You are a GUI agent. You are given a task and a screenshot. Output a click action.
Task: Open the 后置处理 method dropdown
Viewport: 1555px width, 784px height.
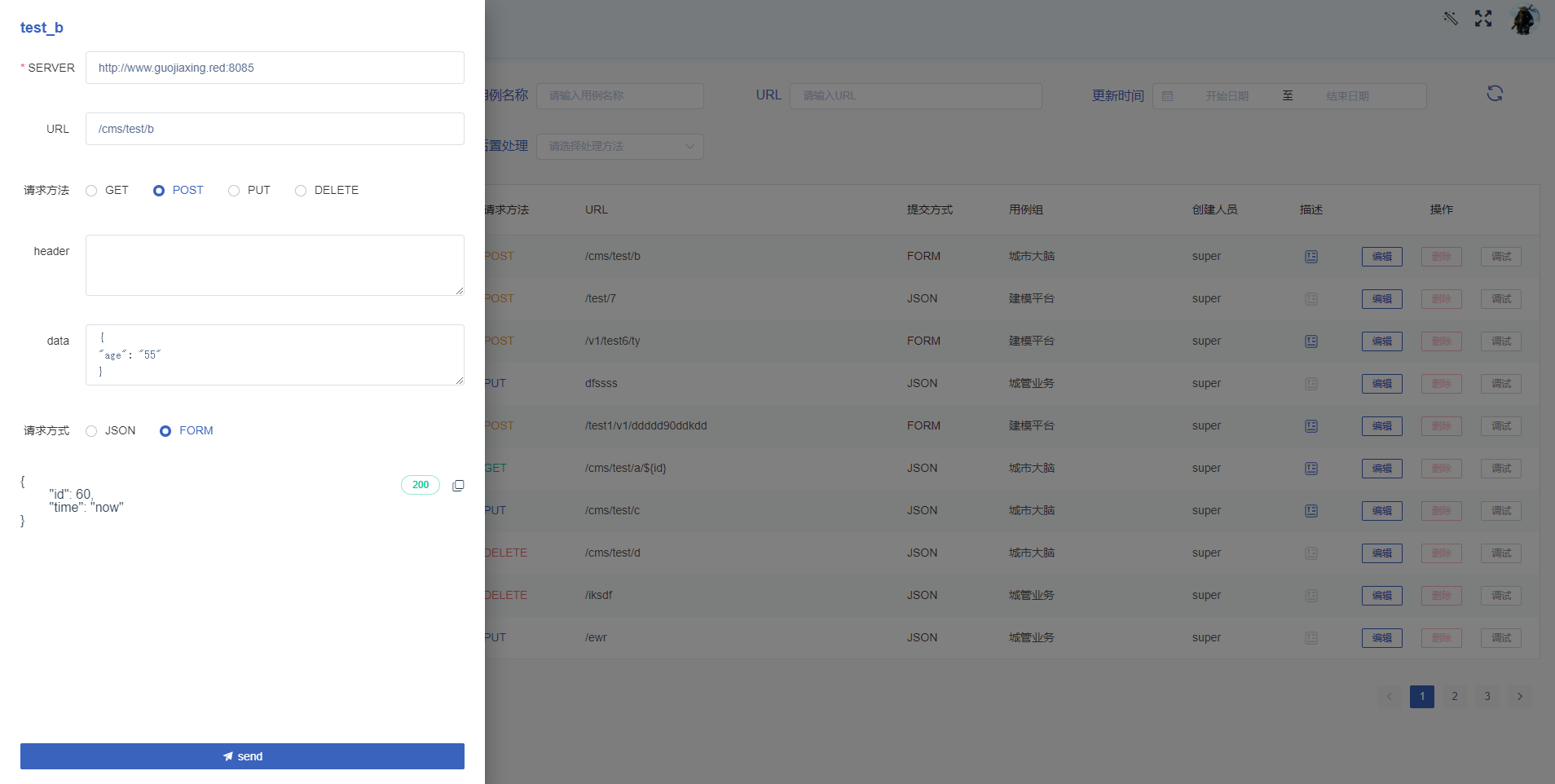point(619,147)
